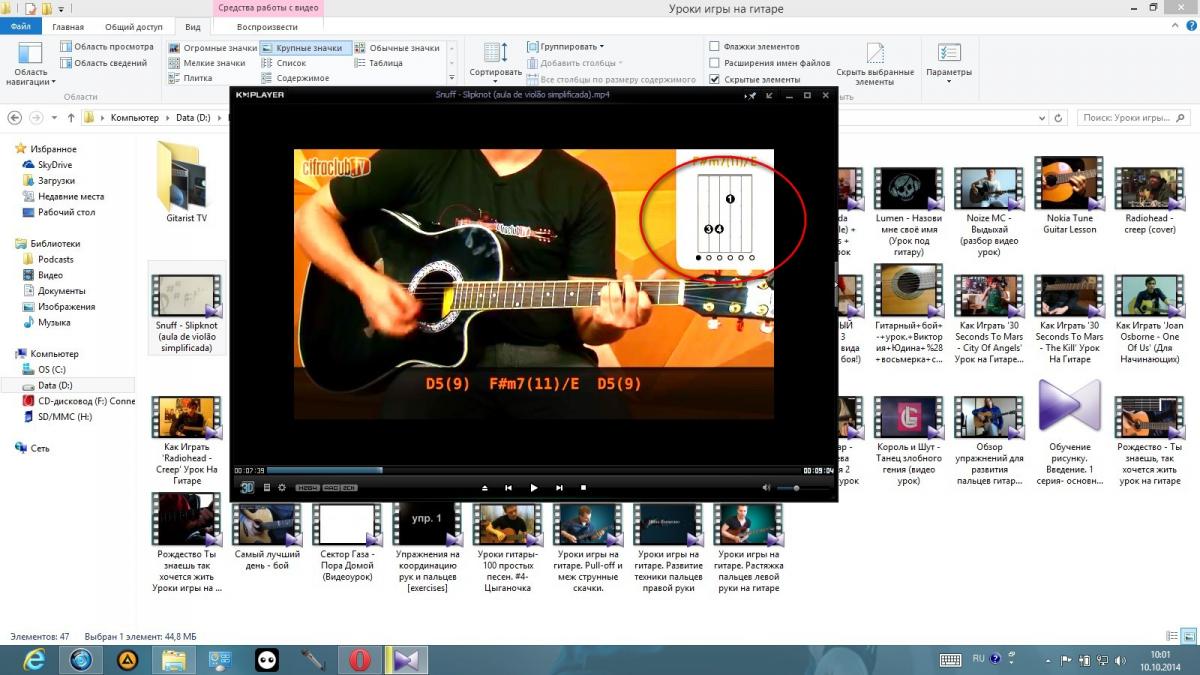Open Группировать dropdown
This screenshot has height=675, width=1200.
coord(565,47)
